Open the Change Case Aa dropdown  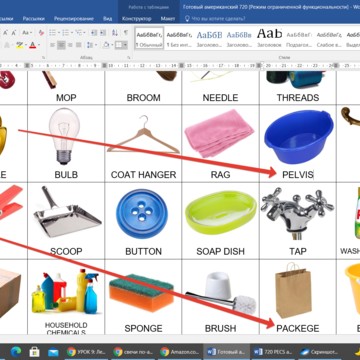coord(27,33)
